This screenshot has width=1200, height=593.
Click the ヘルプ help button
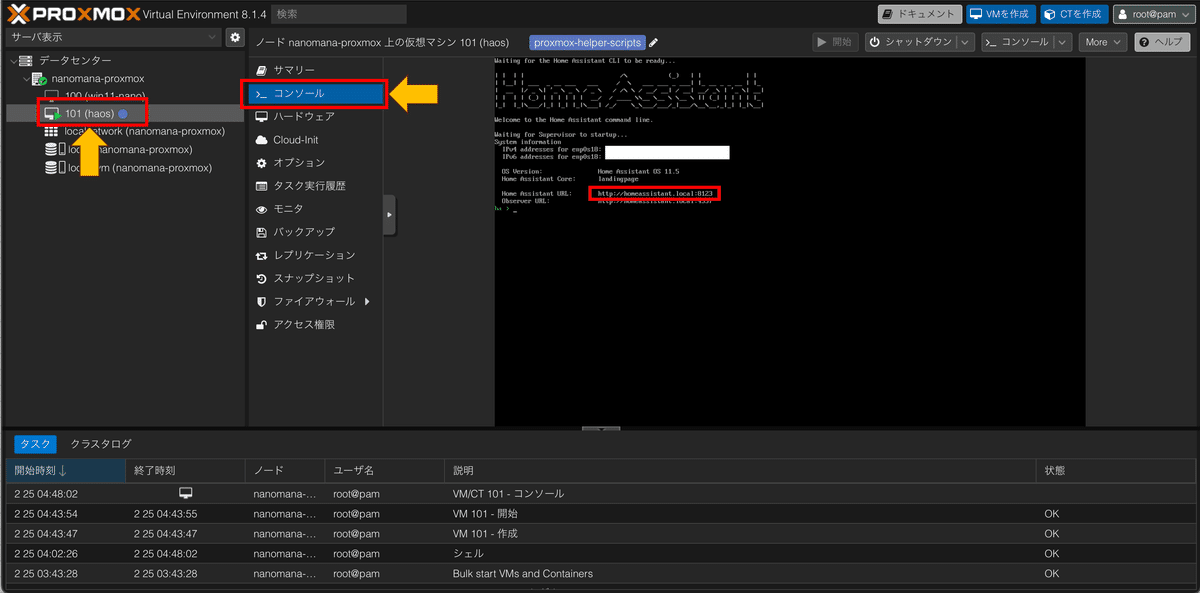click(1162, 42)
